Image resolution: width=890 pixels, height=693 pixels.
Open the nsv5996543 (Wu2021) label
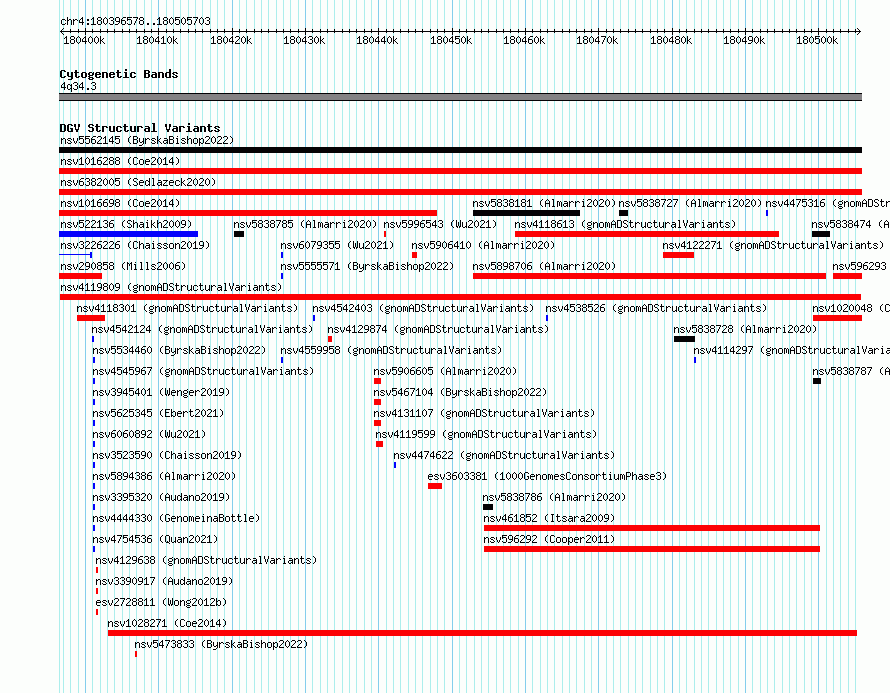click(440, 224)
